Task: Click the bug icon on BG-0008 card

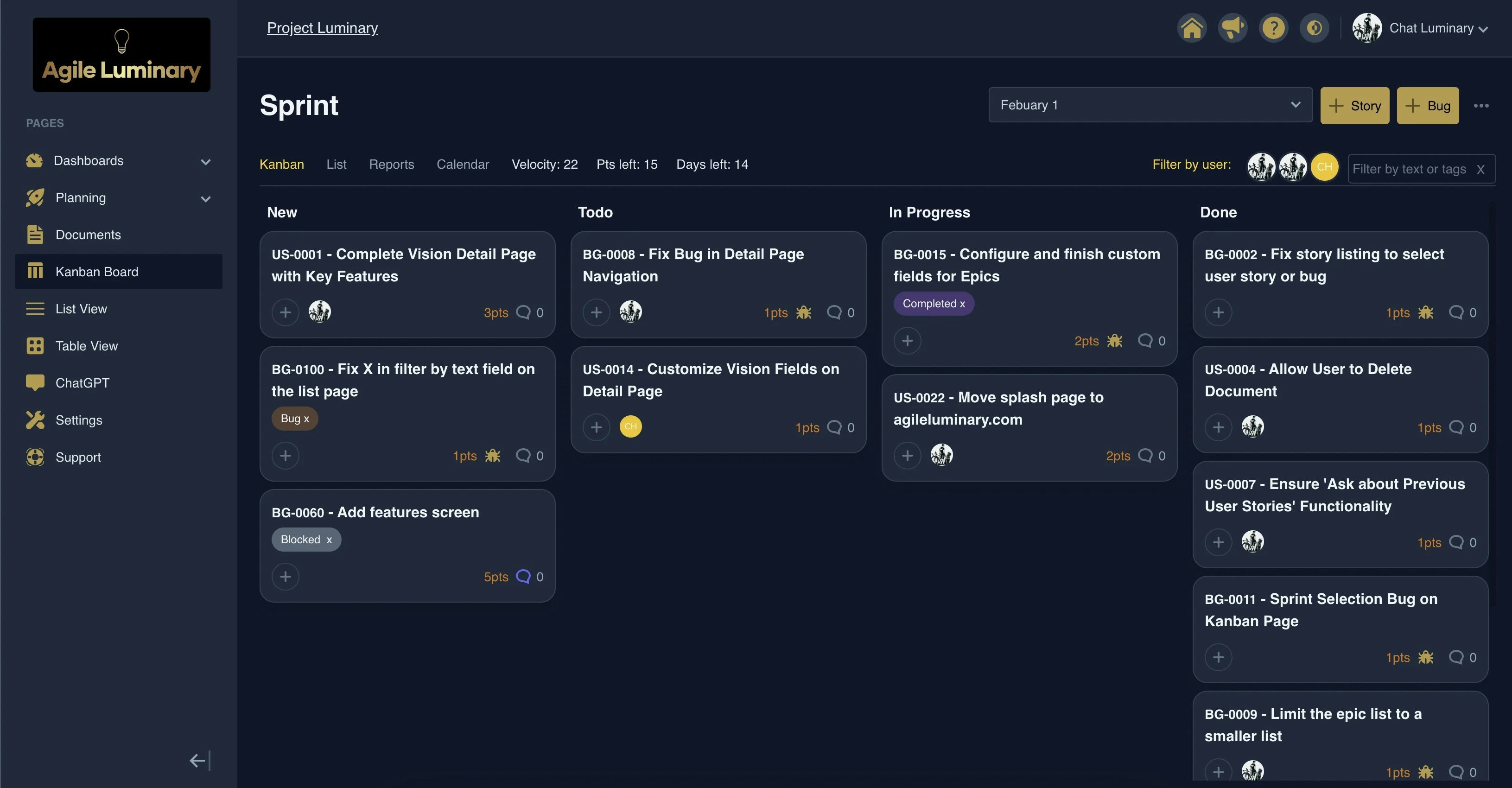Action: (x=804, y=312)
